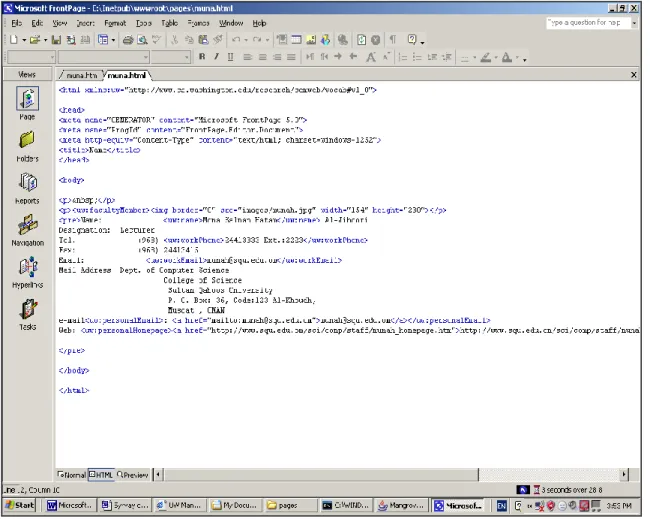Toggle Justify alignment
650x519 pixels.
pos(291,57)
